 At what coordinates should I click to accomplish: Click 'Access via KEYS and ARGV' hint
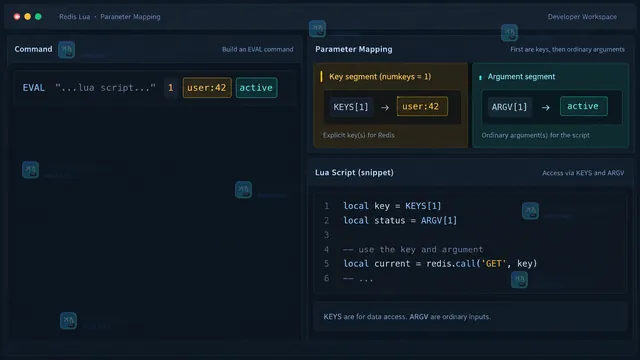pyautogui.click(x=583, y=173)
